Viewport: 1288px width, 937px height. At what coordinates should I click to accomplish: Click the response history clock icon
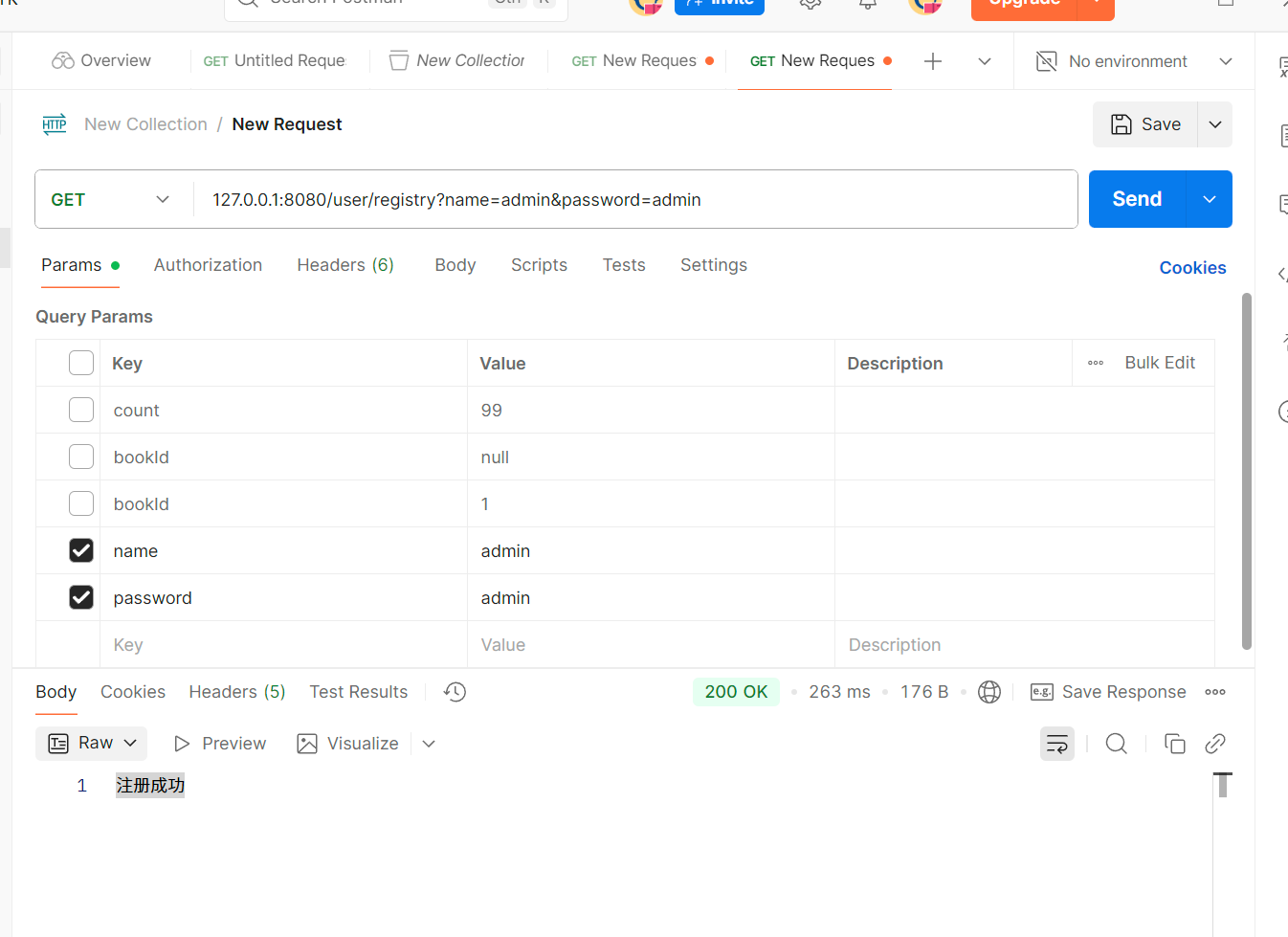click(x=455, y=692)
